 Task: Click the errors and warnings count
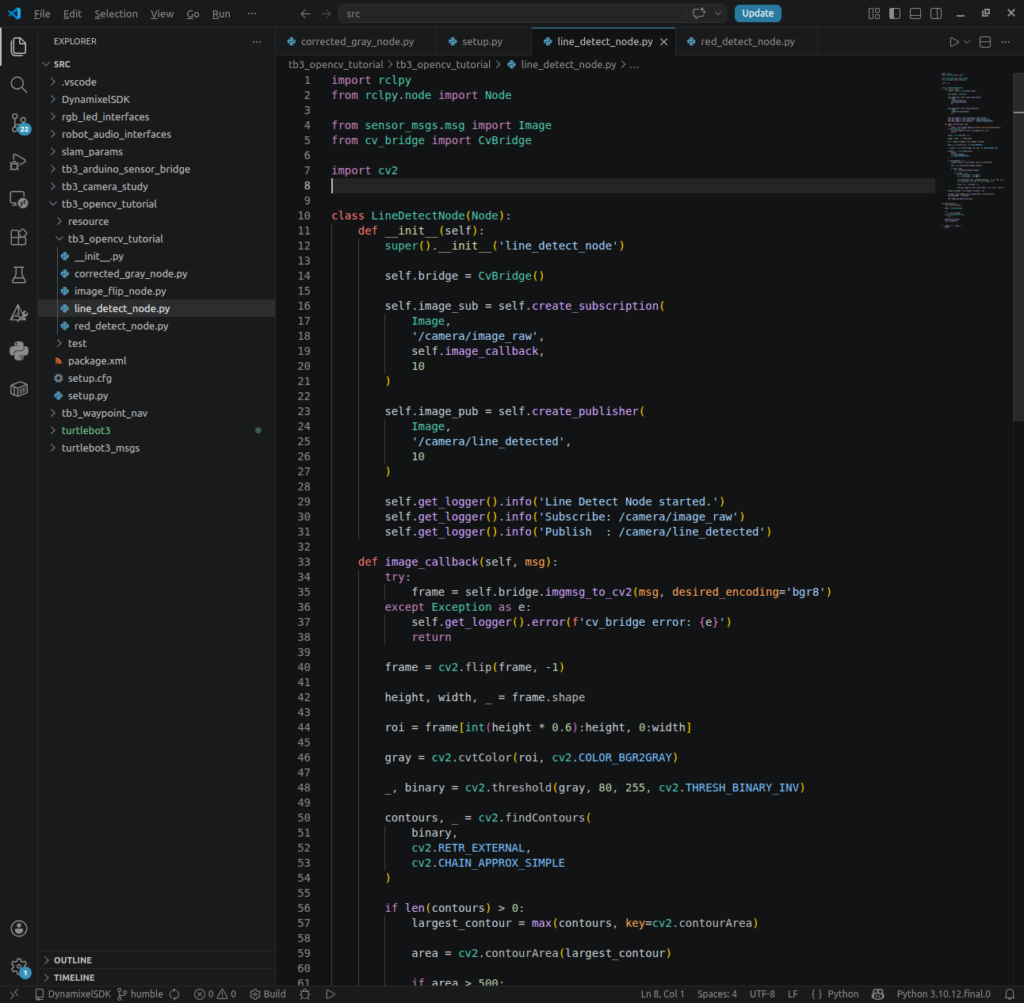pos(215,994)
